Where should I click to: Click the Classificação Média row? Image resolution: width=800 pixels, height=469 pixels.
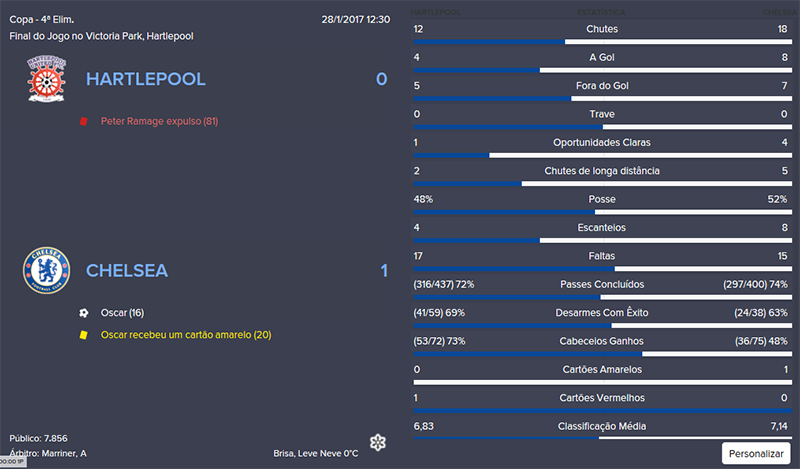coord(602,426)
